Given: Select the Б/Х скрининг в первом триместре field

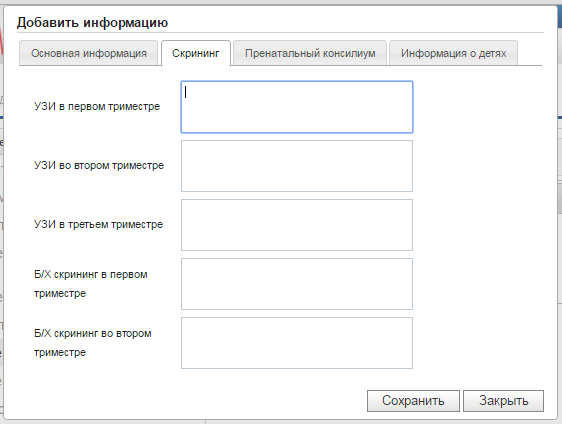Looking at the screenshot, I should 297,284.
